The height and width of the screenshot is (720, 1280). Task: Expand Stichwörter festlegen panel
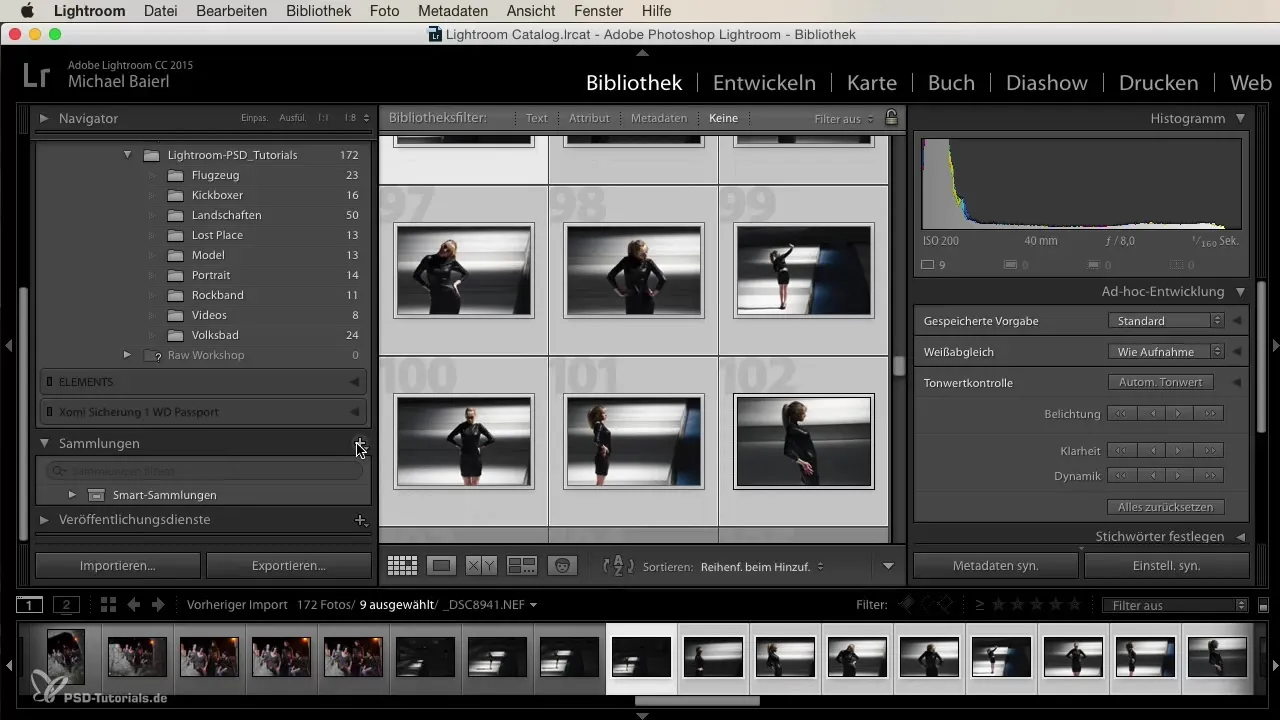tap(1241, 537)
